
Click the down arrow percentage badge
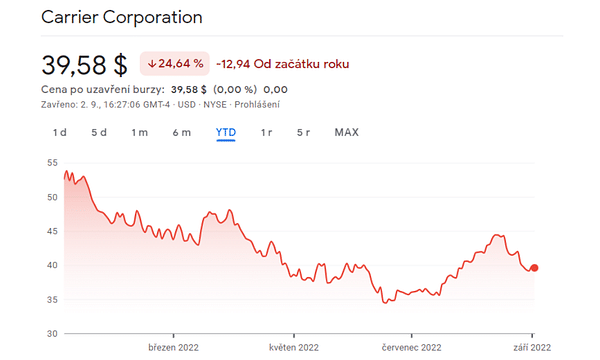click(175, 64)
